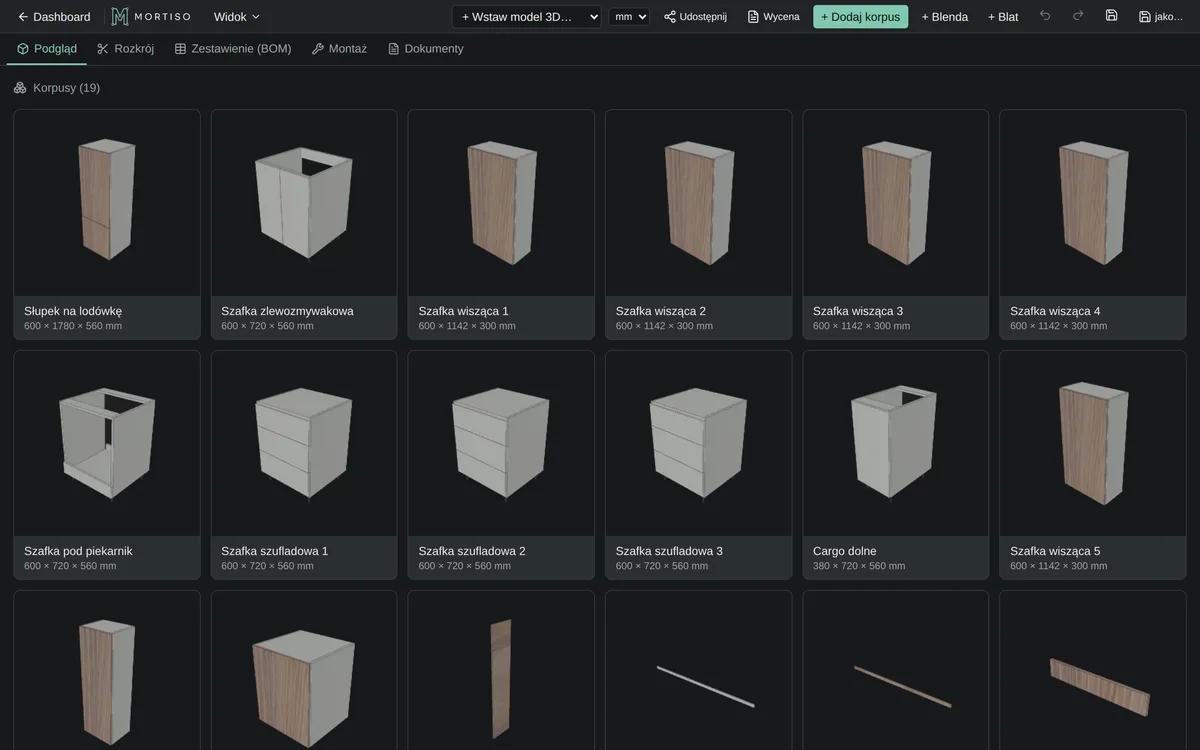Select the Szafka wisząca 1 preview
1200x750 pixels.
point(501,203)
